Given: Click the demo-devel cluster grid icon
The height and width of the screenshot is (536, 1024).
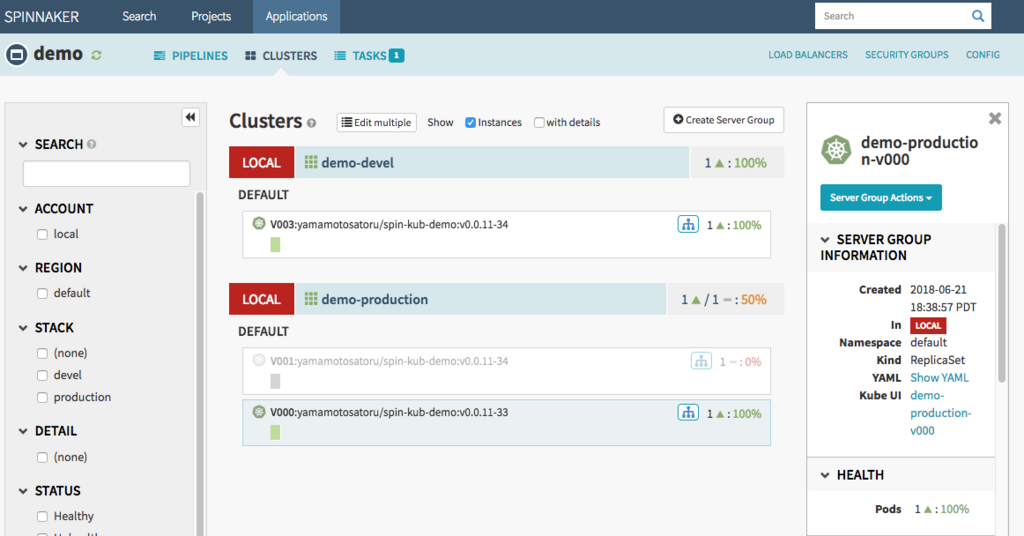Looking at the screenshot, I should 311,162.
